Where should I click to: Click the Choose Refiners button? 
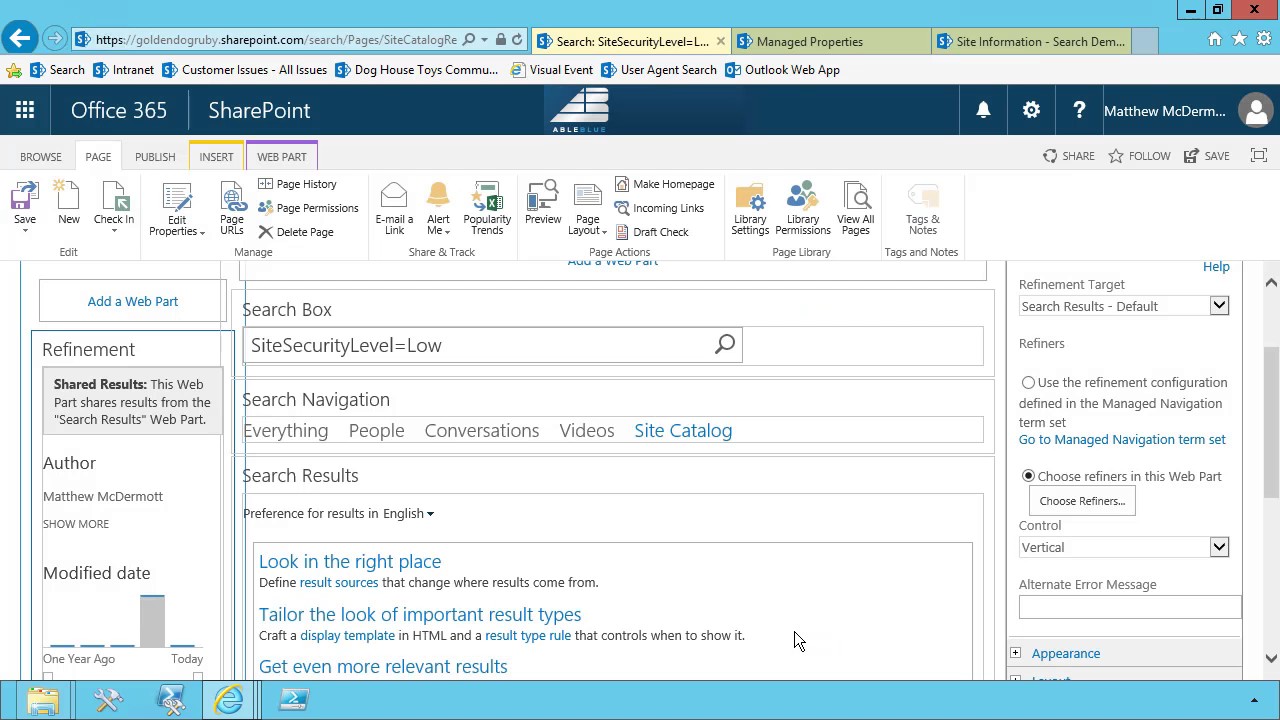(1082, 501)
